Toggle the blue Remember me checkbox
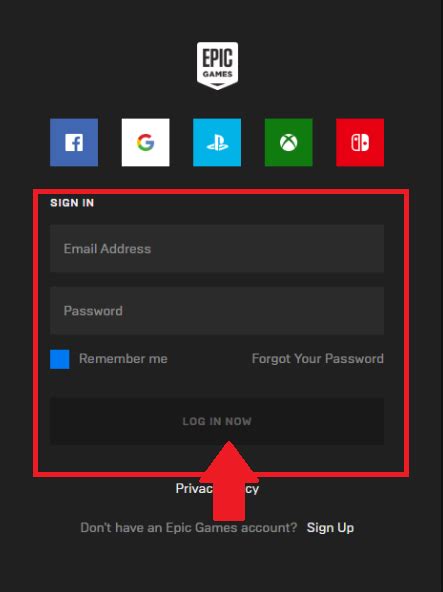443x592 pixels. coord(60,359)
